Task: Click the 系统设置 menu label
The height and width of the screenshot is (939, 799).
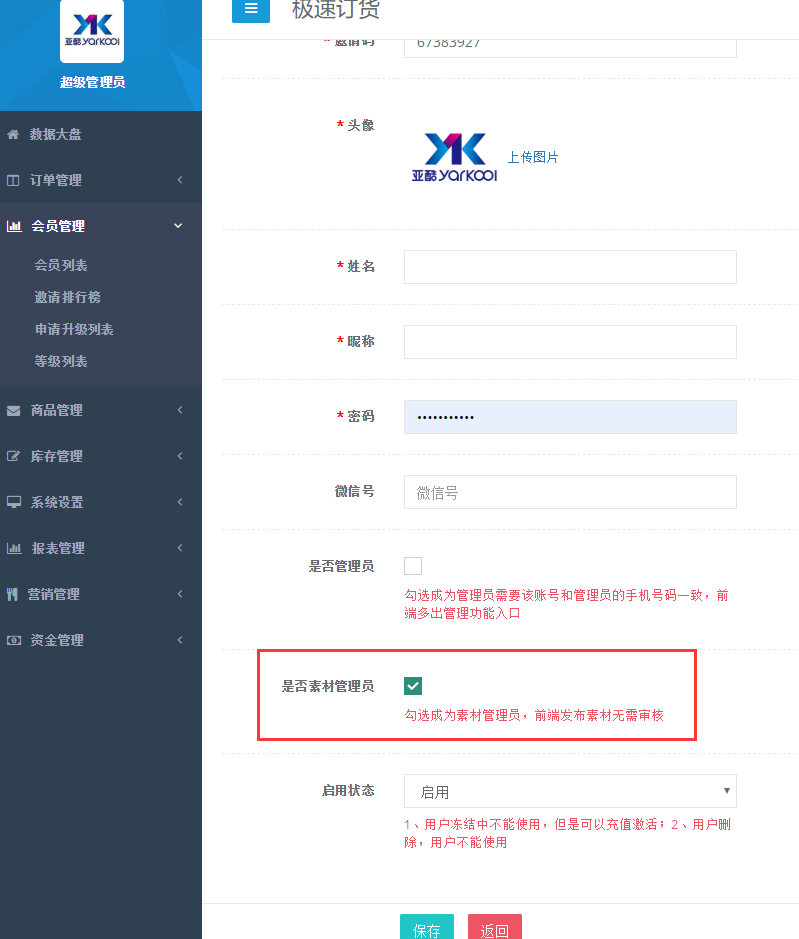Action: tap(57, 502)
